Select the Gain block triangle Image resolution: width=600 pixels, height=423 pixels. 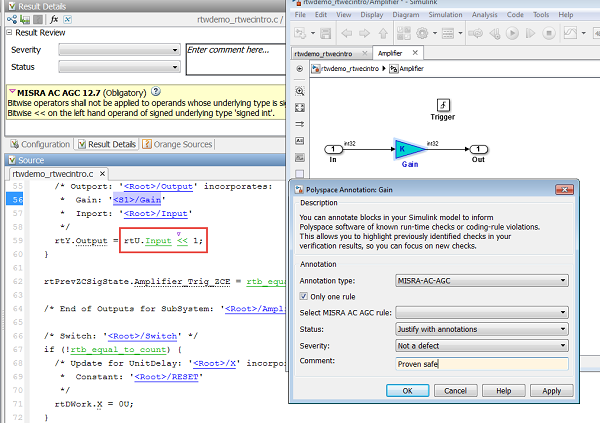(409, 149)
